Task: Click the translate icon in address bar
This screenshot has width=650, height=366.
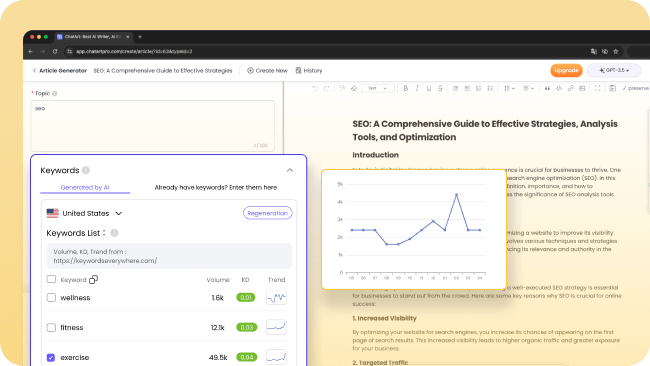Action: [x=594, y=51]
